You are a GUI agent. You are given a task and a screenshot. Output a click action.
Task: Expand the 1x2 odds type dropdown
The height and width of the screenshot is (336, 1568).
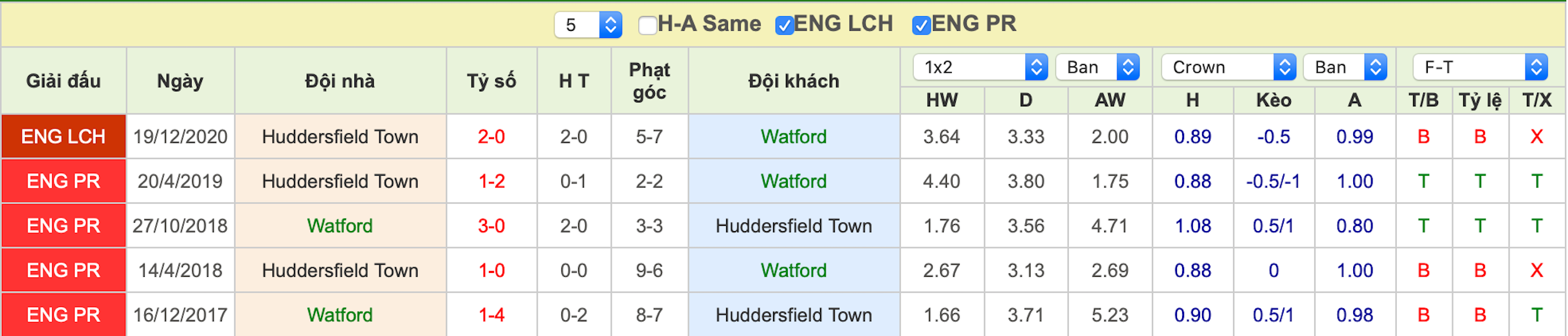click(x=980, y=67)
